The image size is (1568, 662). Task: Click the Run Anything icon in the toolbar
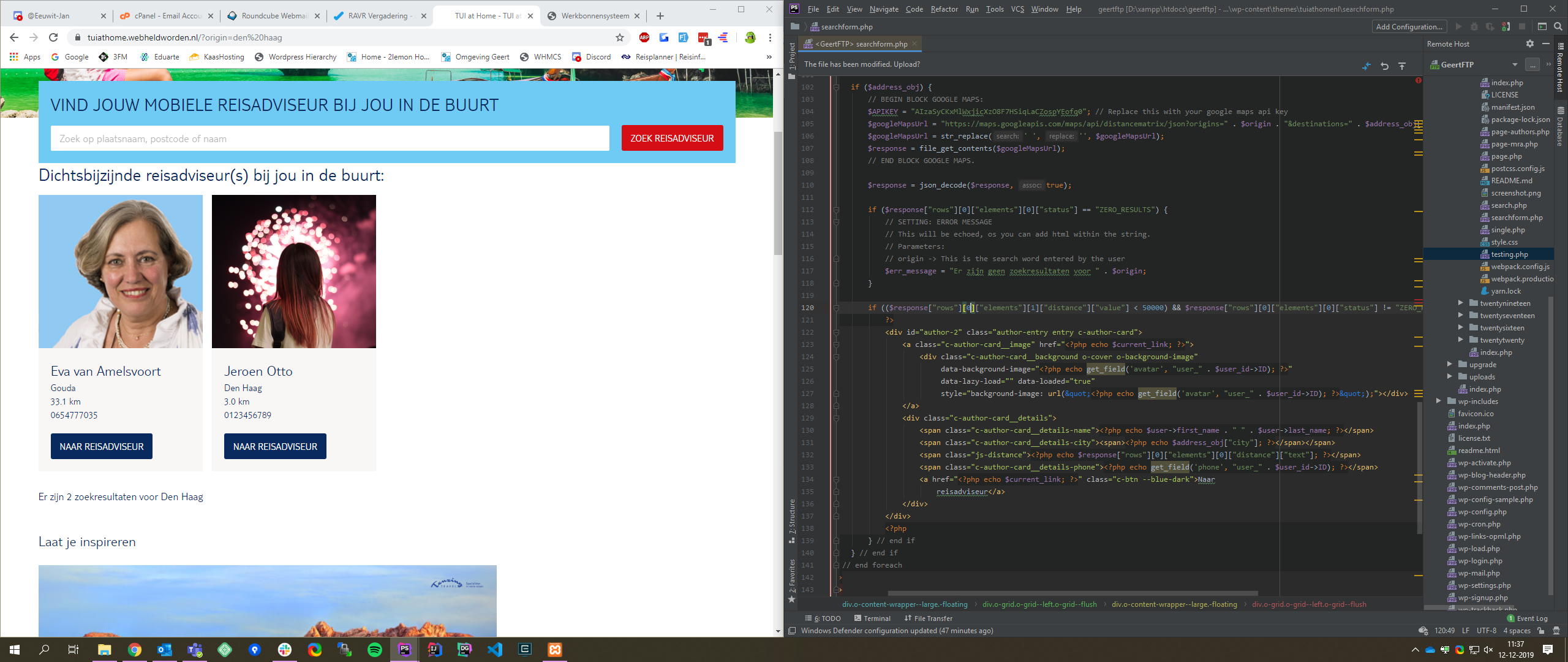(1542, 26)
